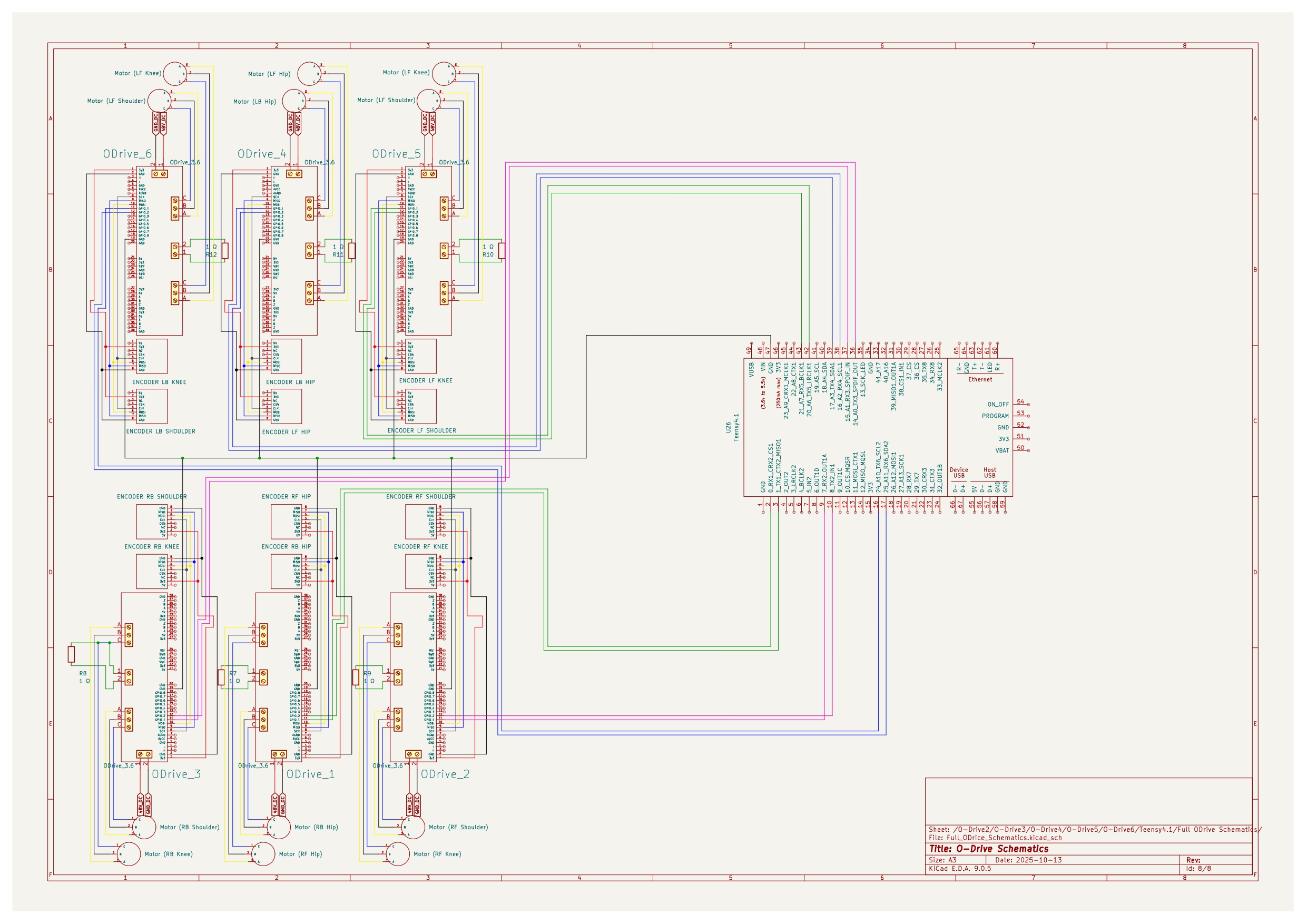This screenshot has width=1307, height=924.
Task: Click the ENCODER LF SHOULDER label
Action: pyautogui.click(x=422, y=431)
